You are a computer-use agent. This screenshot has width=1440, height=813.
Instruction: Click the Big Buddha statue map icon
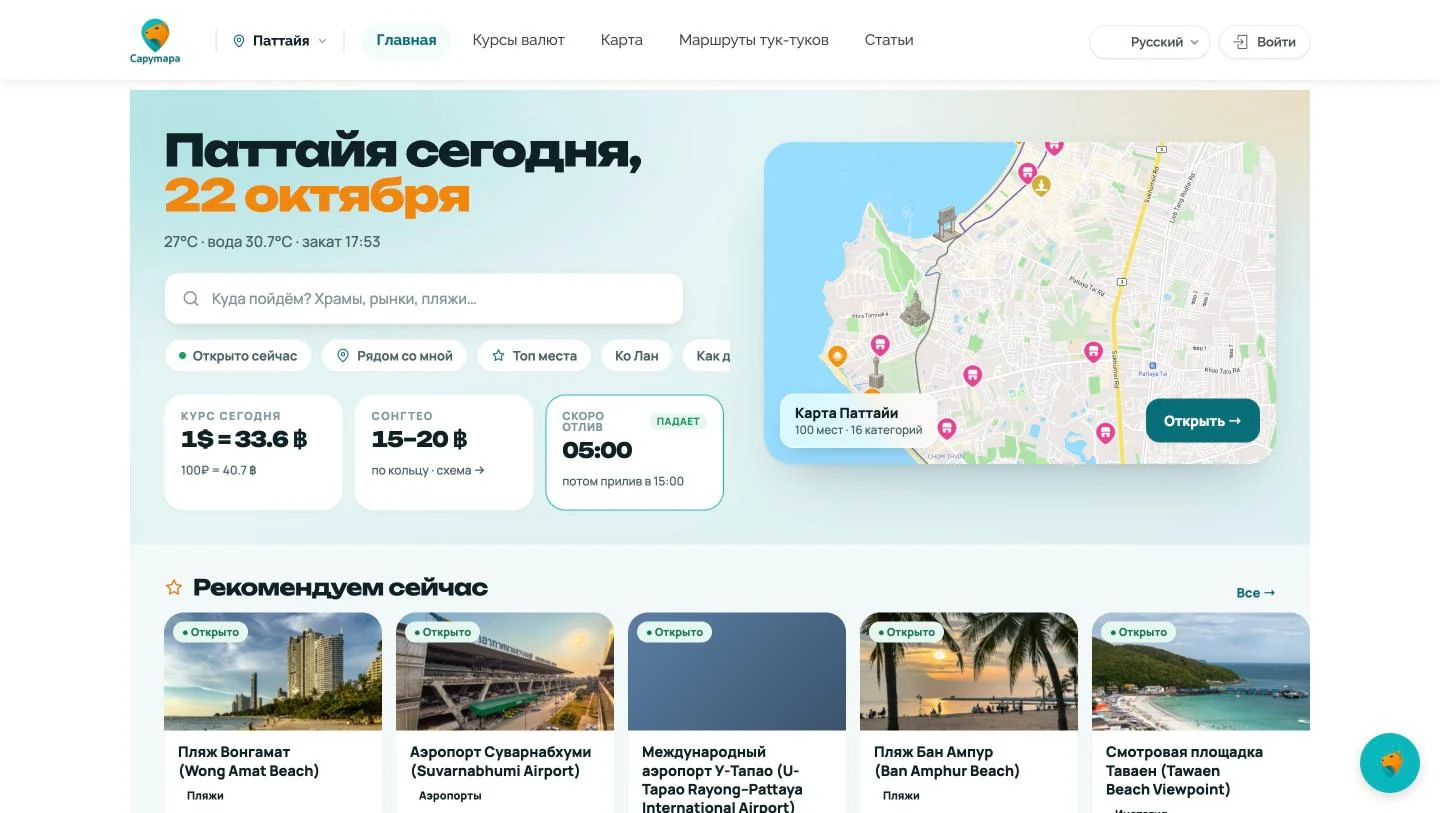pos(914,307)
